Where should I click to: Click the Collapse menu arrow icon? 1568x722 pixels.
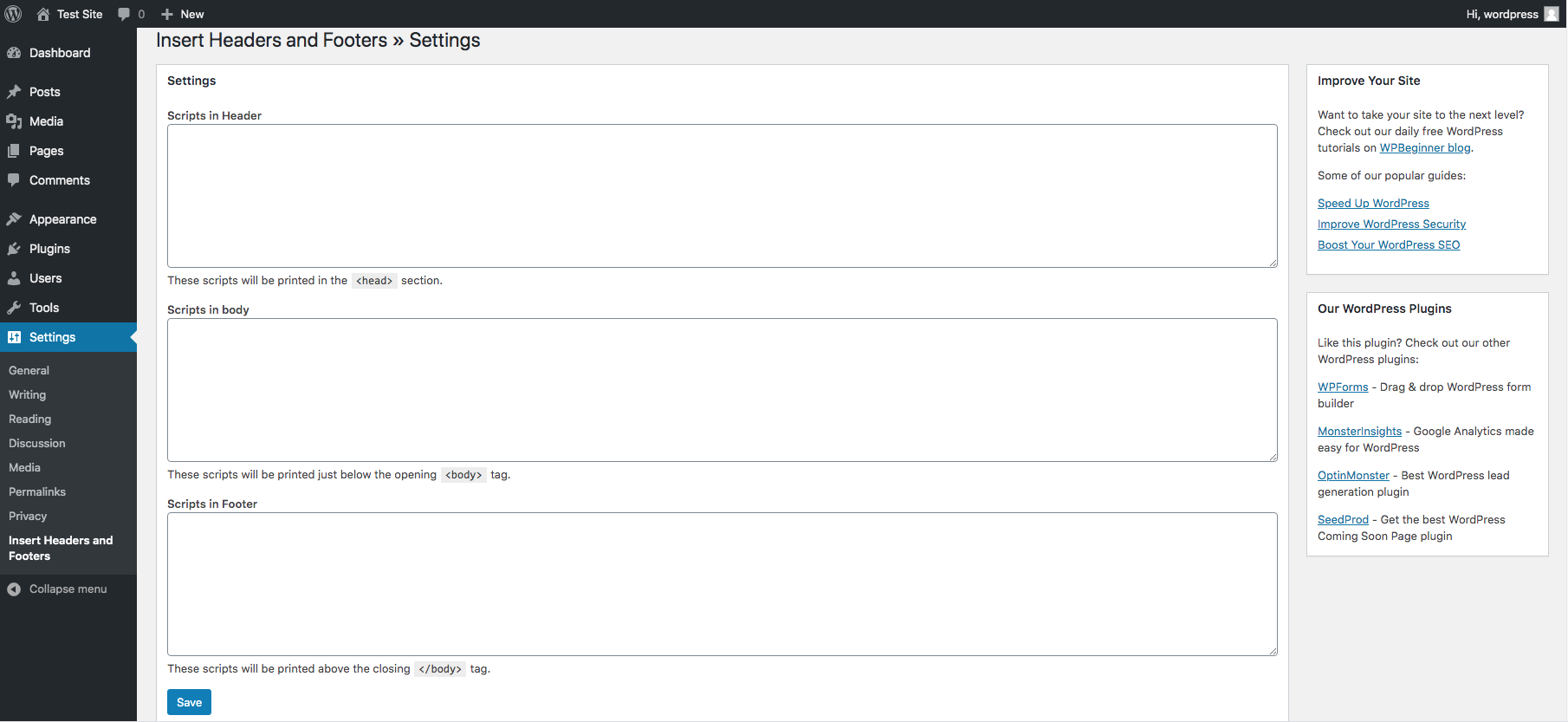point(14,589)
